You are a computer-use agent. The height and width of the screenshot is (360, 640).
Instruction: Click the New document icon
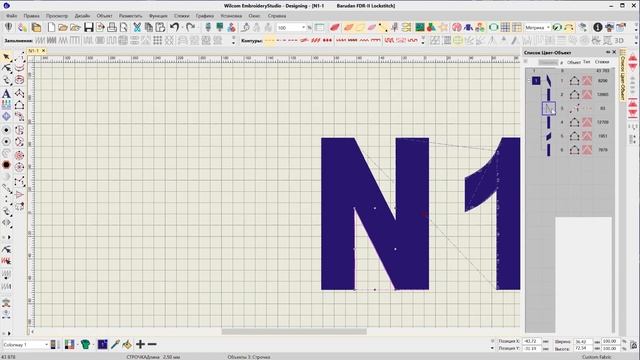[51, 27]
